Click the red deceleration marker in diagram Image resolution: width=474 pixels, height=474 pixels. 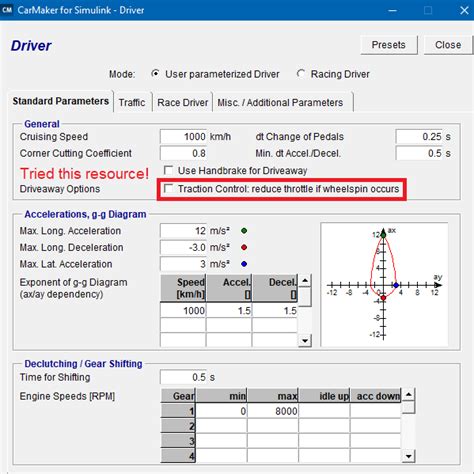tap(383, 297)
